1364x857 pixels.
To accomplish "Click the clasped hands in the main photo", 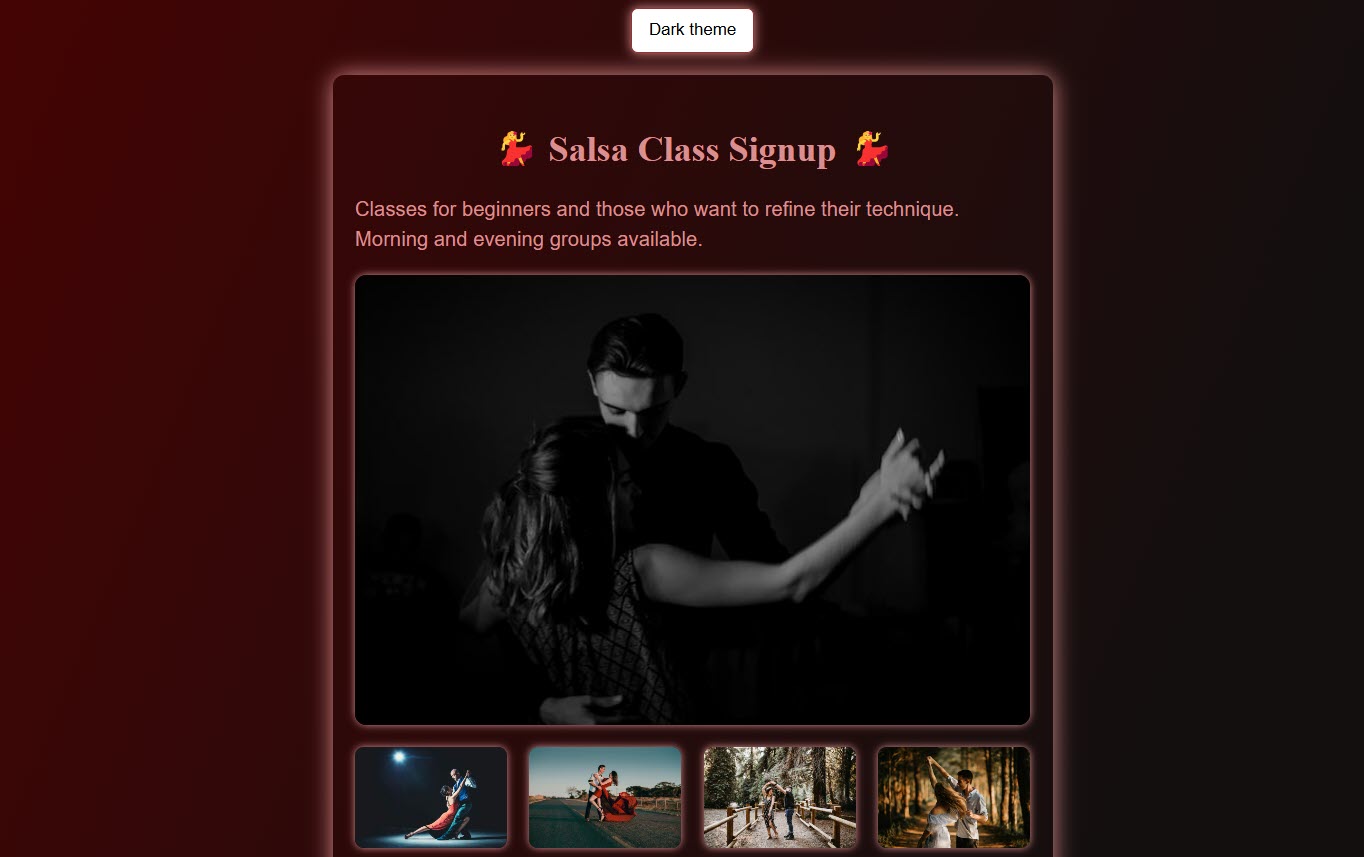I will [912, 470].
